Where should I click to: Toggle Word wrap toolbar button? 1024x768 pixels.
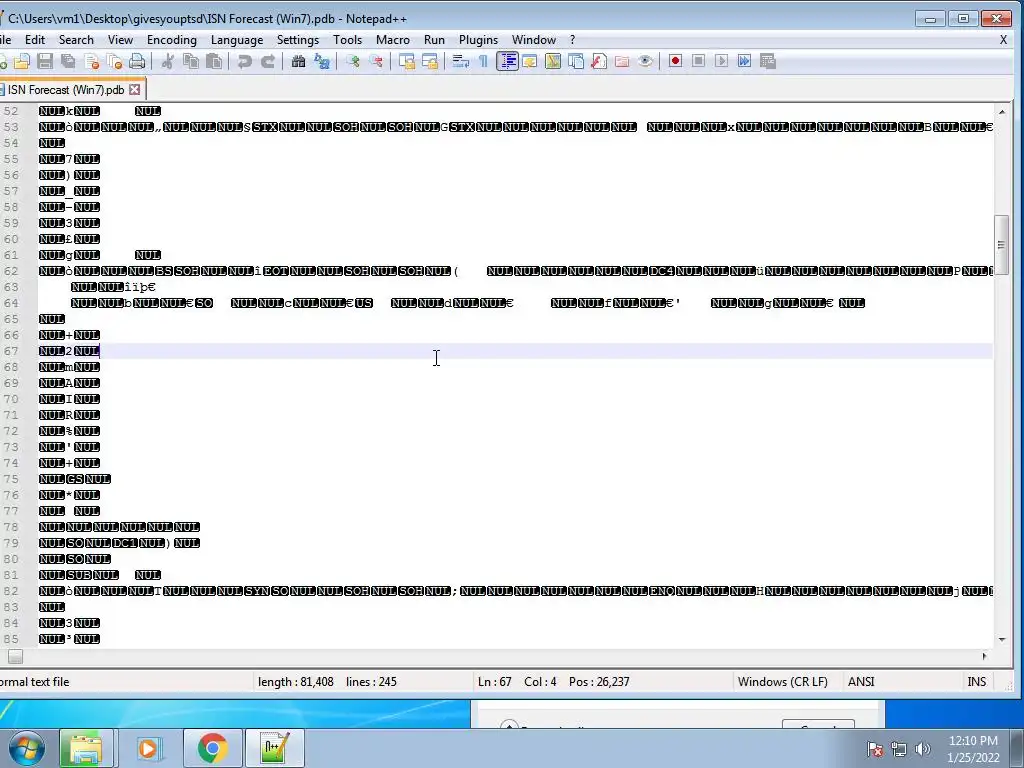pos(460,61)
